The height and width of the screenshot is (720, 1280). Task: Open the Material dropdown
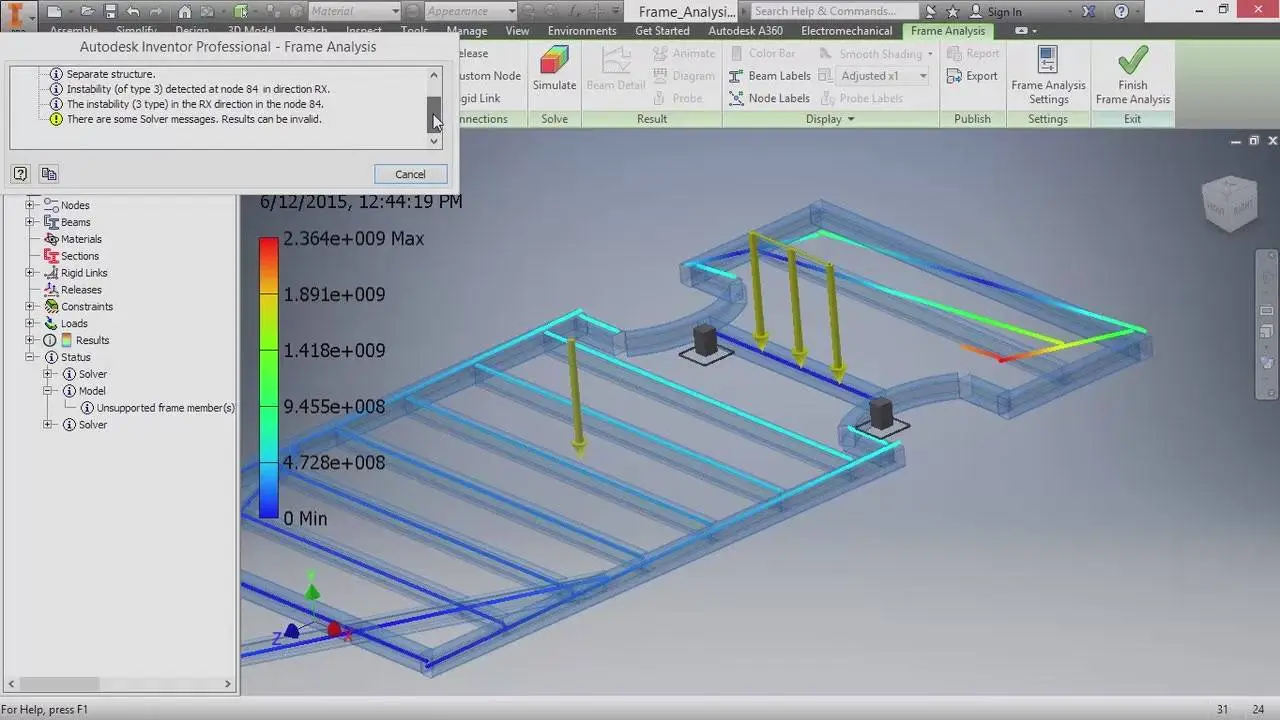coord(395,11)
